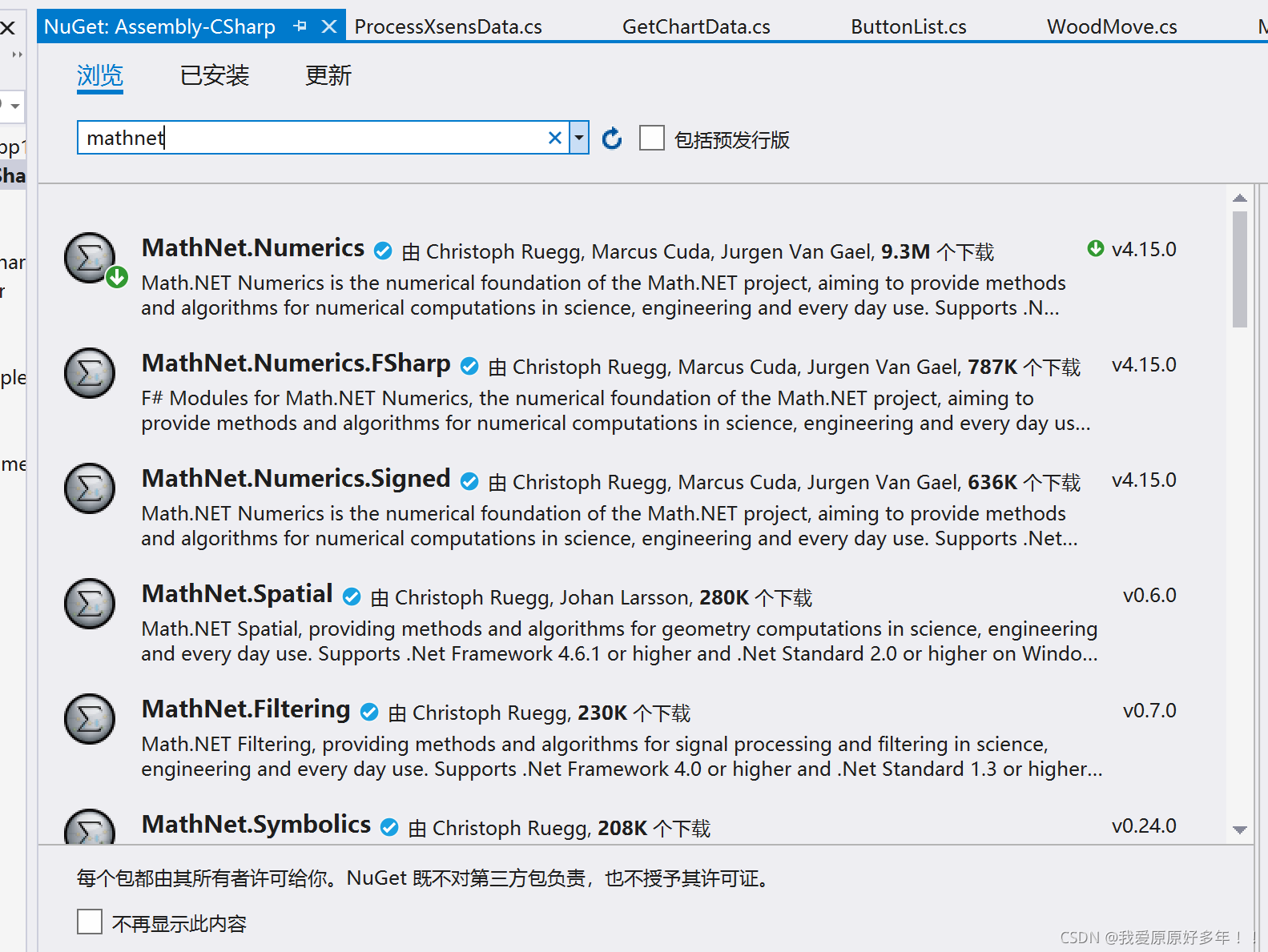Check the do-not-show-again checkbox

point(90,922)
